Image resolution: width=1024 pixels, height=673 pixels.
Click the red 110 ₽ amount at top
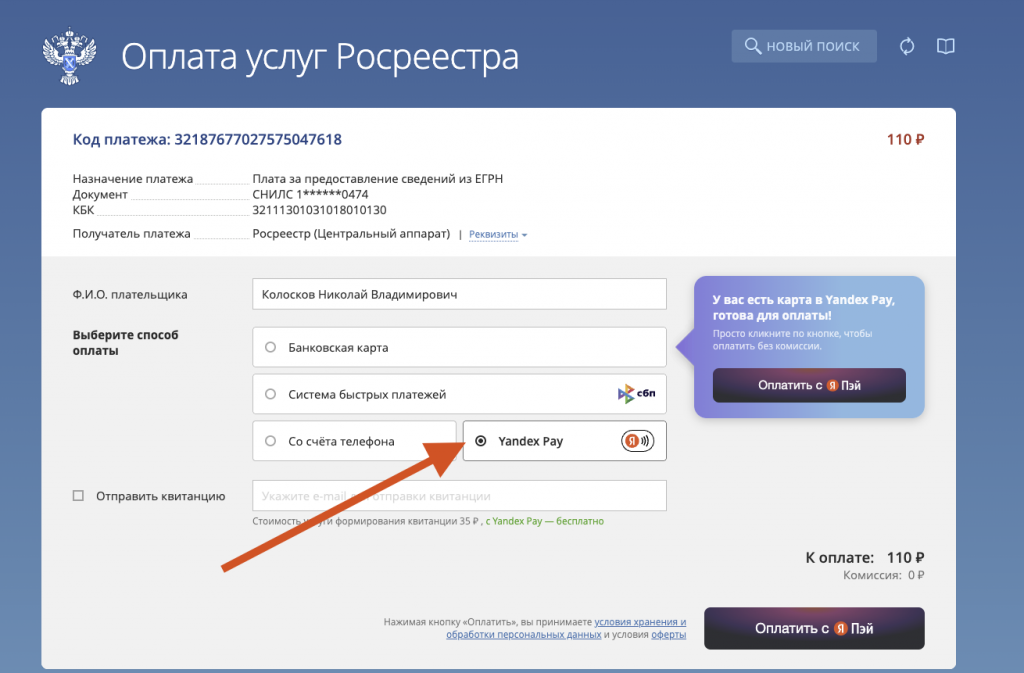(x=905, y=140)
